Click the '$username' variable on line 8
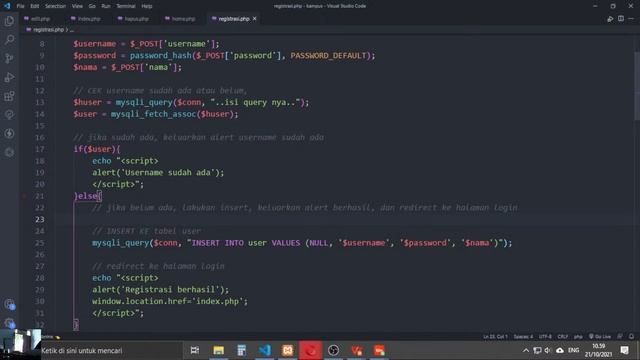The image size is (640, 360). pyautogui.click(x=95, y=44)
